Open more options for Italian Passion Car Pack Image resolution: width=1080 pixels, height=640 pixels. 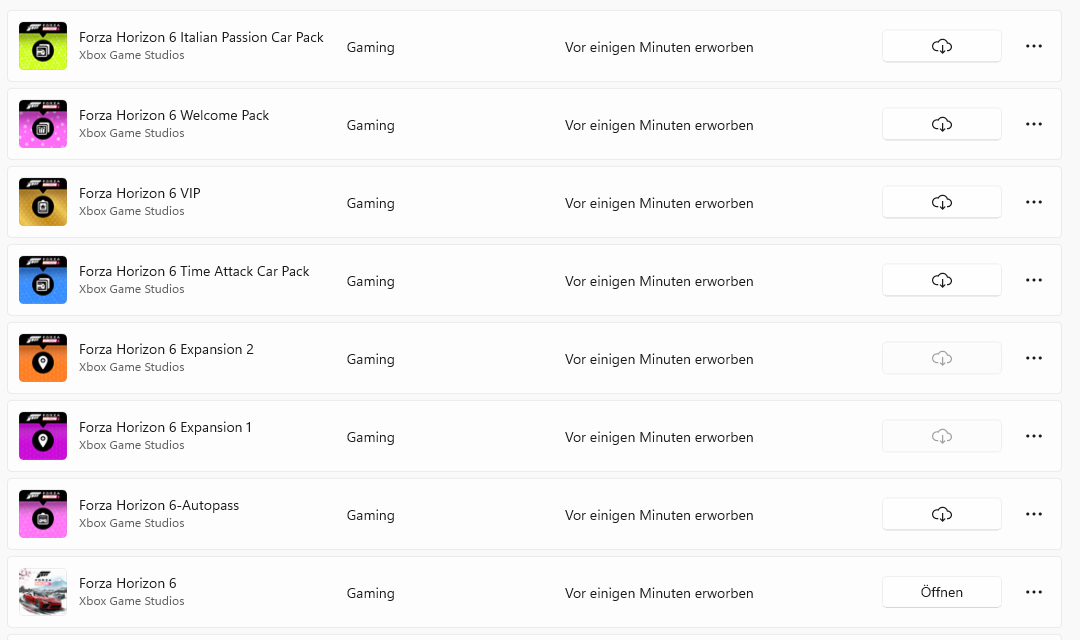(x=1034, y=46)
